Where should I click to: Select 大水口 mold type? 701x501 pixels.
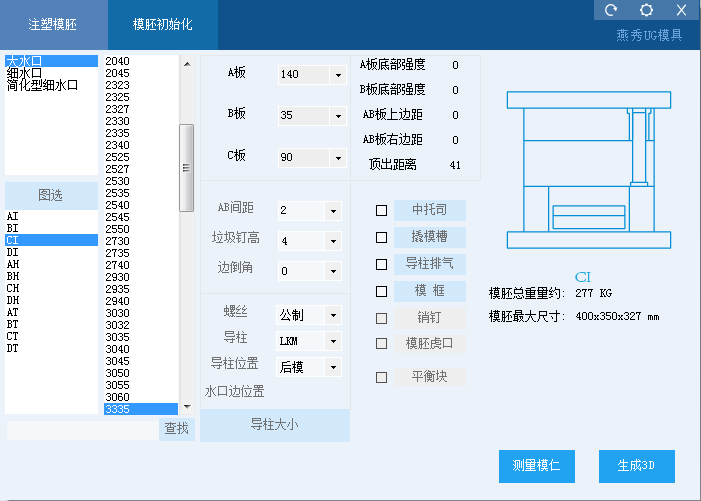pos(51,61)
